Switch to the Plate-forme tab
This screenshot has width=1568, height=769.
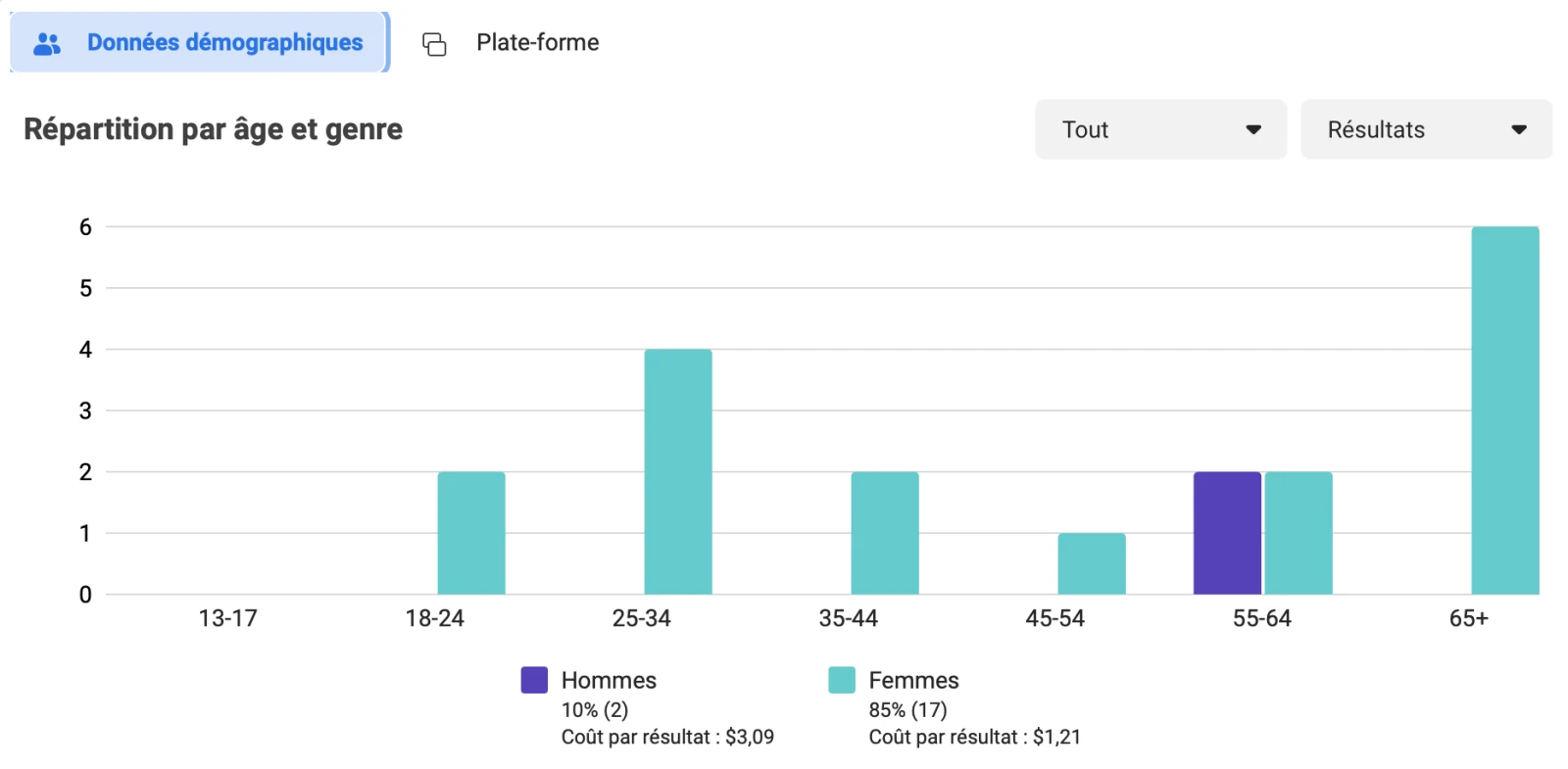pos(537,43)
